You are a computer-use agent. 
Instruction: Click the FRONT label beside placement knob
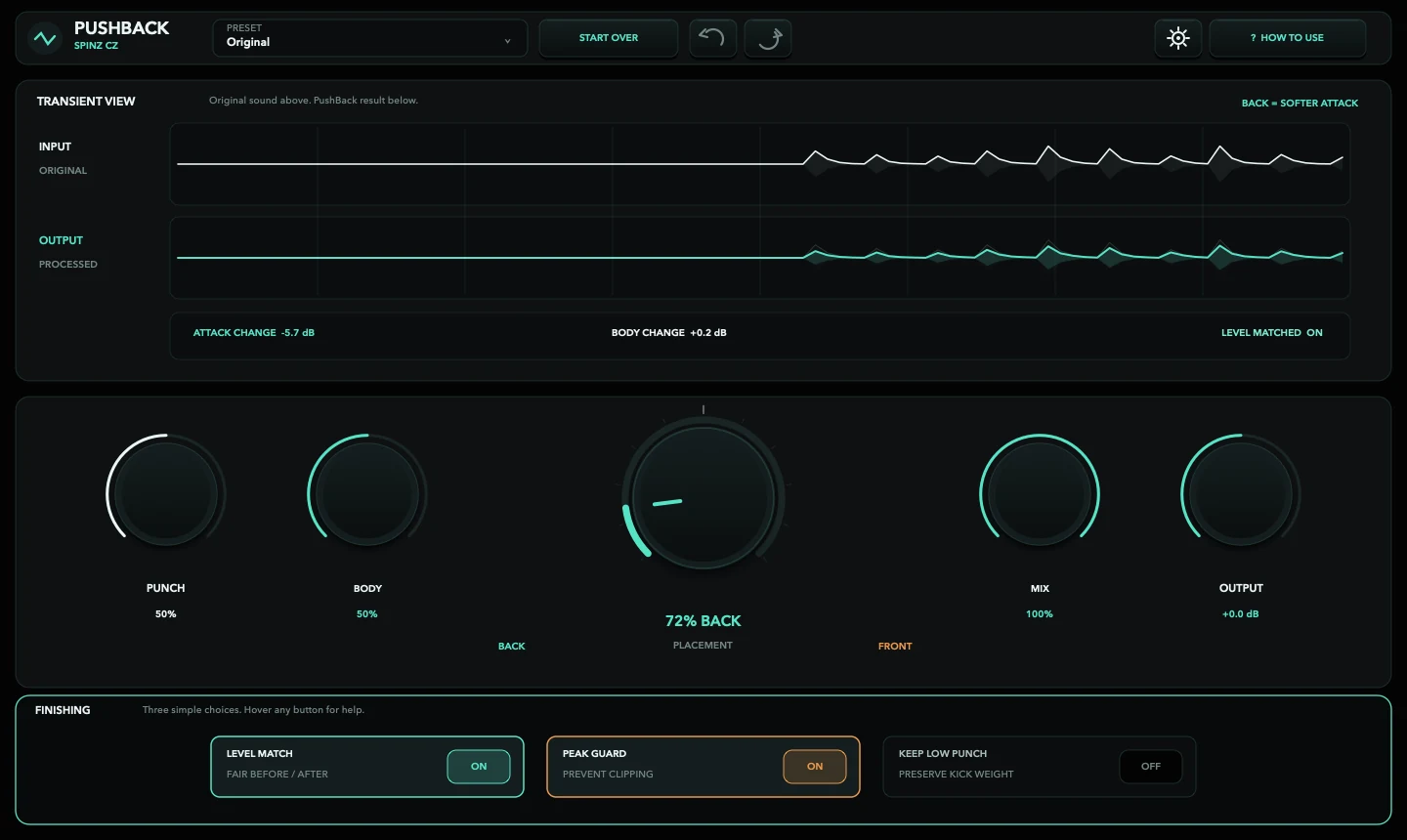click(x=895, y=647)
